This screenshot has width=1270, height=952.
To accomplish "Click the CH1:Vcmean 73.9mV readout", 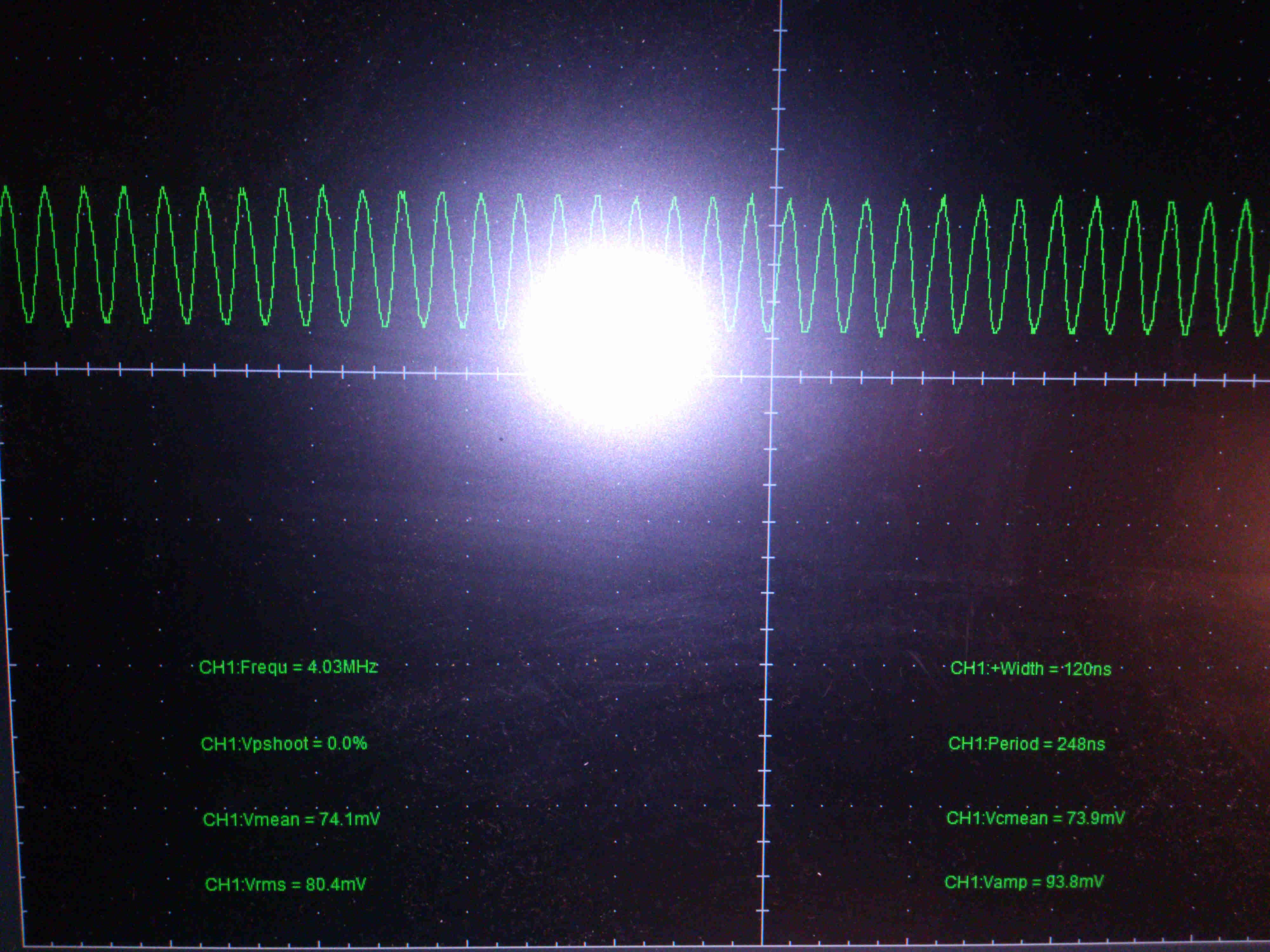I will (x=1035, y=818).
